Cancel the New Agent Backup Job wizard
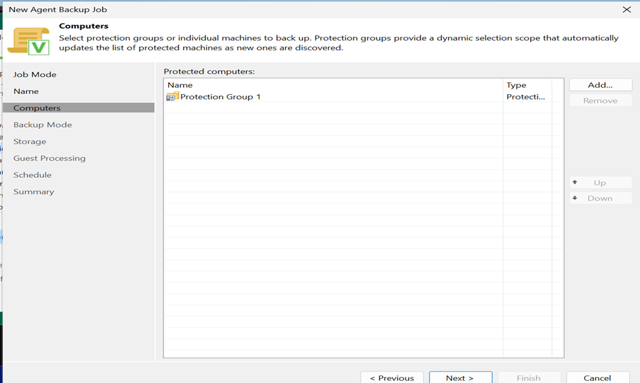Viewport: 640px width, 383px height. click(x=598, y=378)
